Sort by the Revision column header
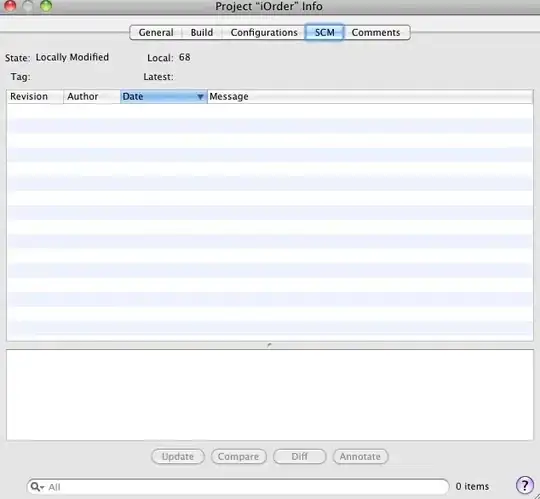This screenshot has height=499, width=540. [35, 96]
